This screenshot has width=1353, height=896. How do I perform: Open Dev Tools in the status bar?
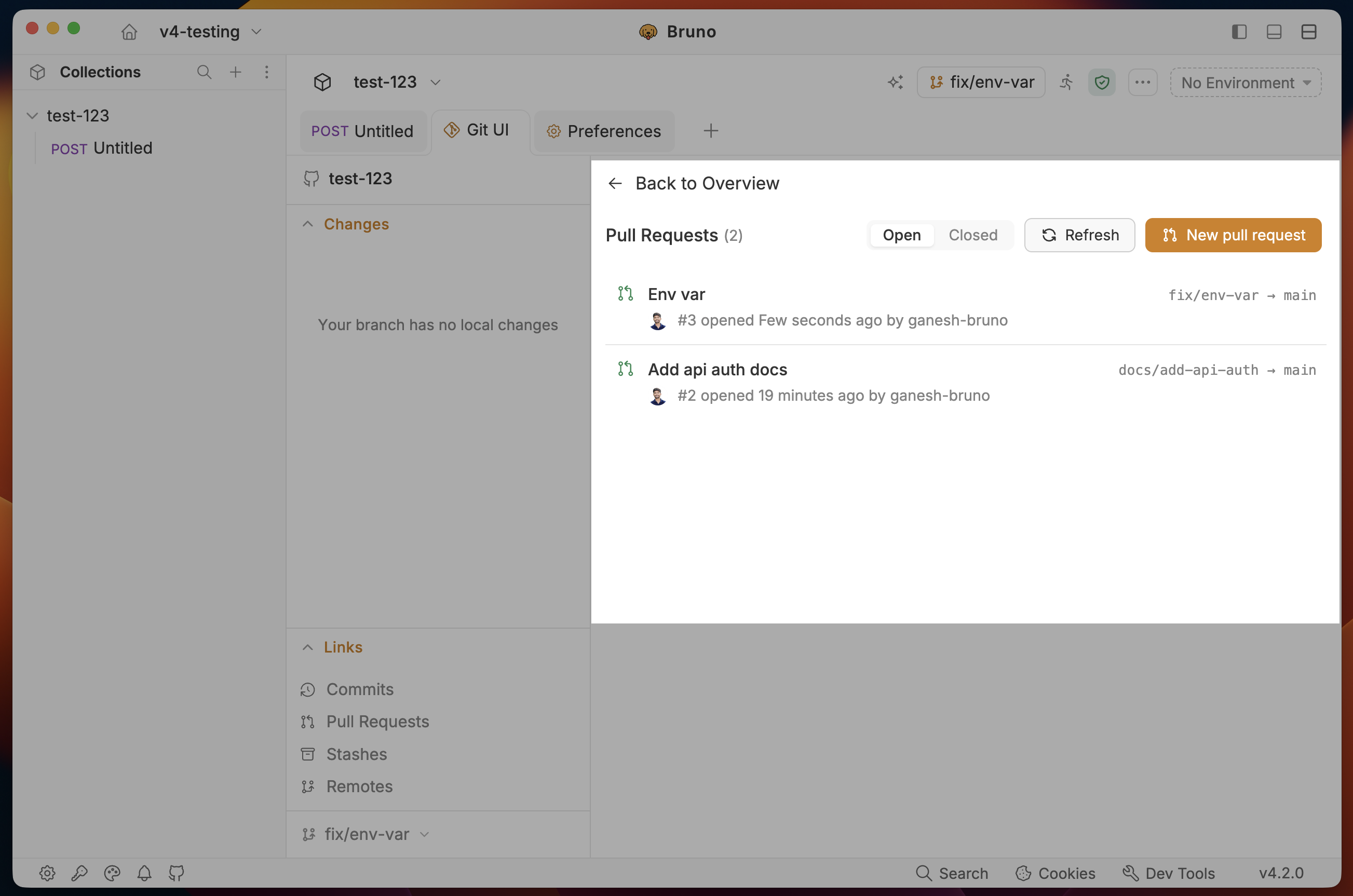[x=1169, y=873]
